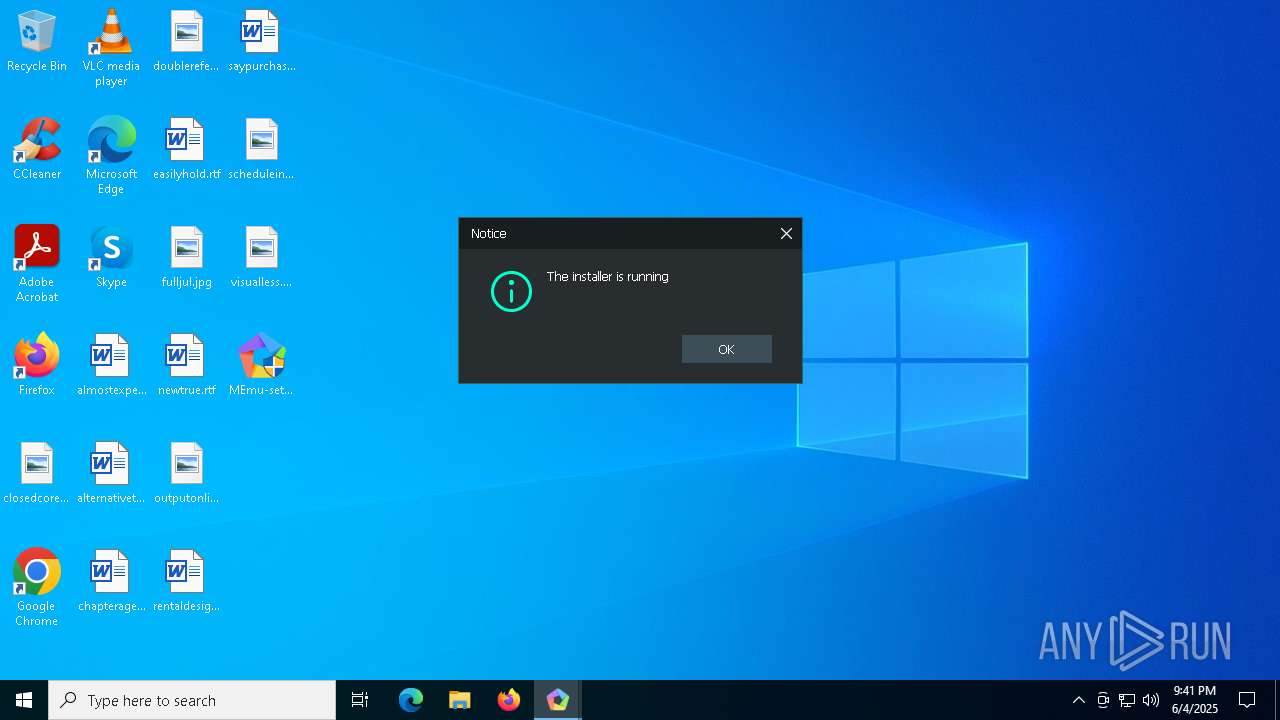Select the Skype desktop shortcut
The width and height of the screenshot is (1280, 720).
(111, 258)
